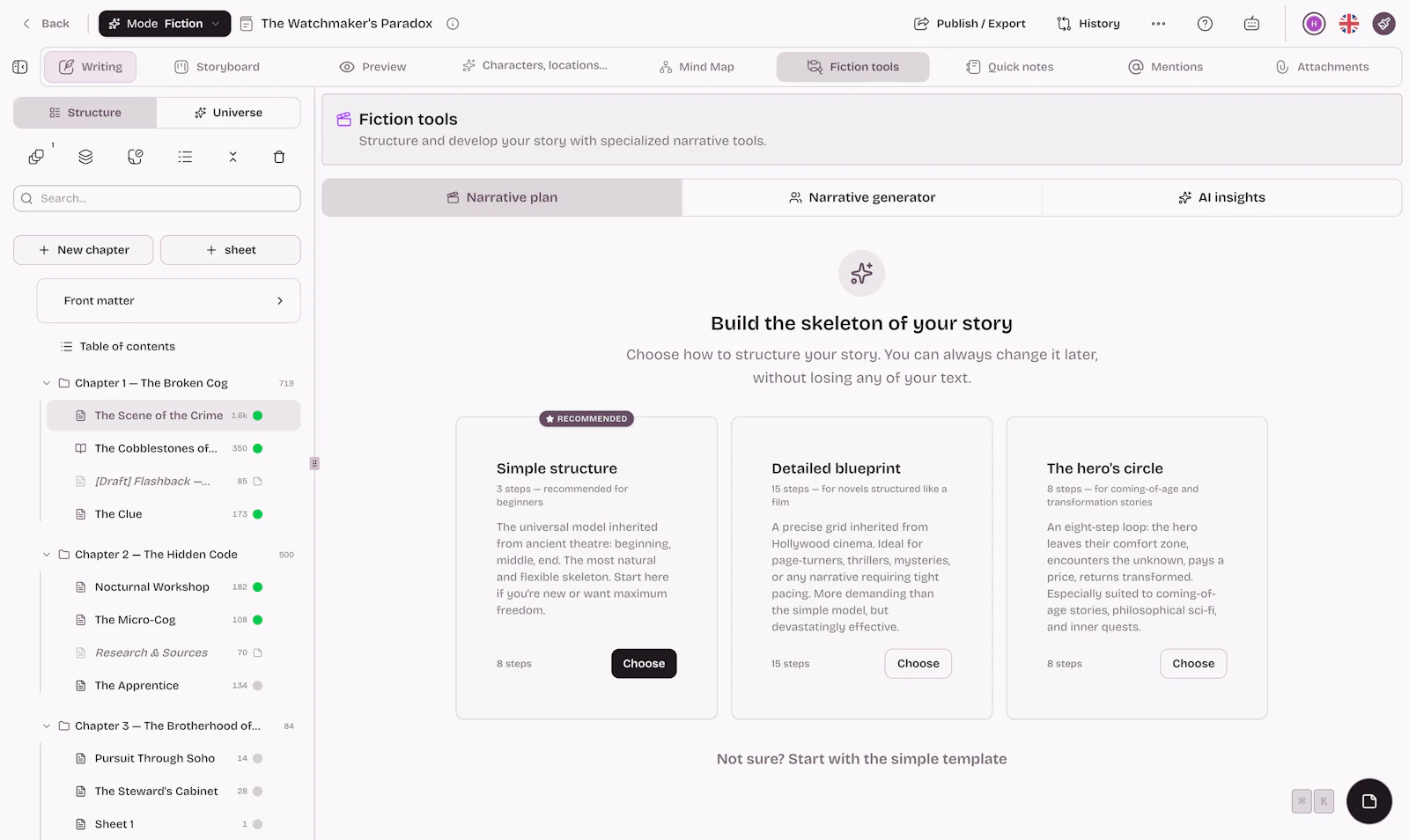Click the trash delete icon in sidebar toolbar
This screenshot has height=840, width=1409.
pyautogui.click(x=279, y=157)
